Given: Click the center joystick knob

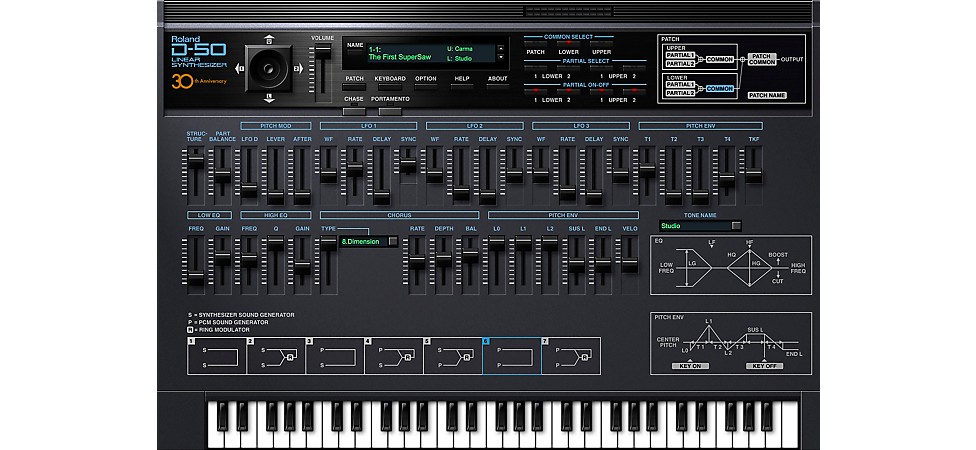Looking at the screenshot, I should click(268, 68).
